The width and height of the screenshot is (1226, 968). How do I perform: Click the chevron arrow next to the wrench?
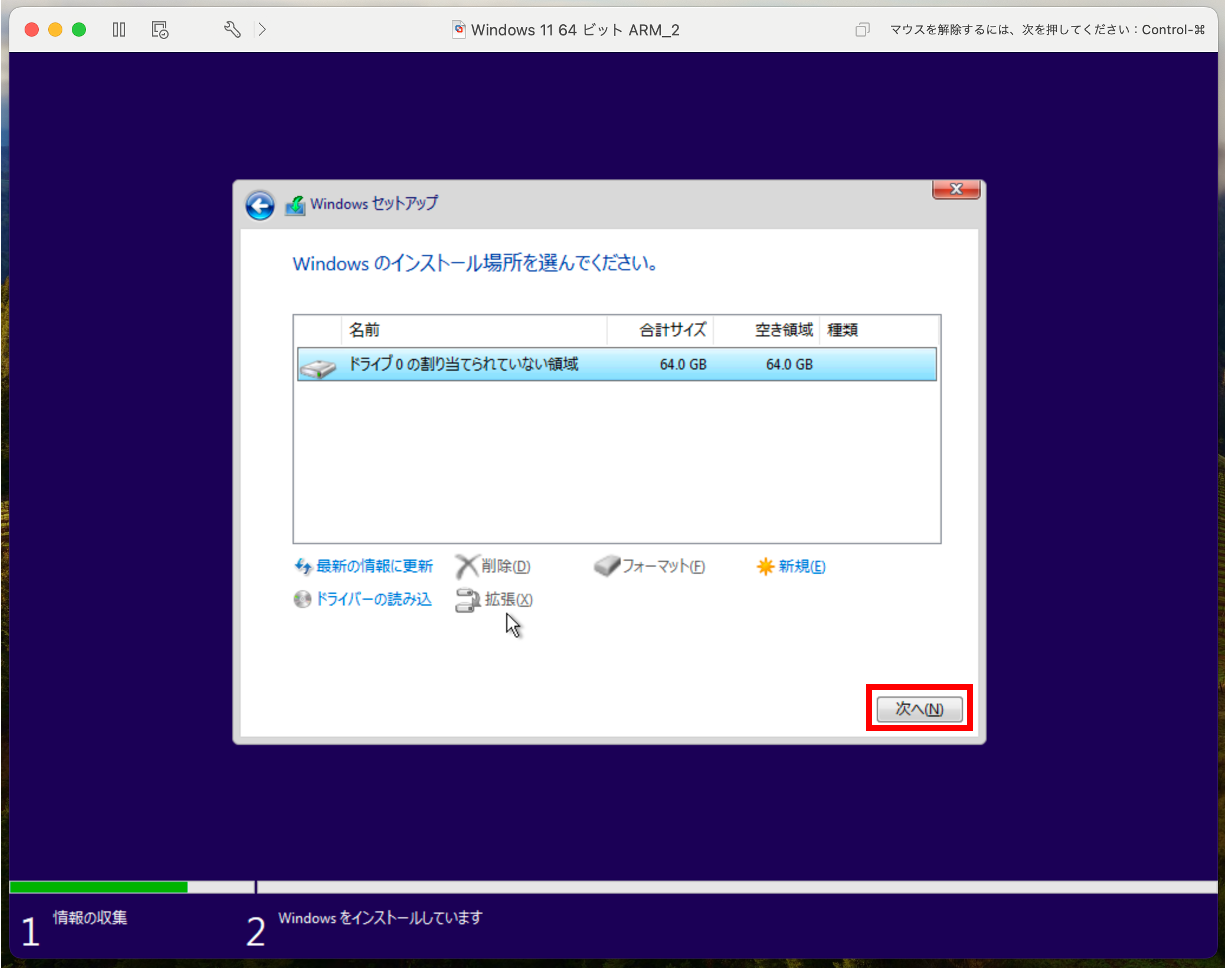pyautogui.click(x=262, y=30)
